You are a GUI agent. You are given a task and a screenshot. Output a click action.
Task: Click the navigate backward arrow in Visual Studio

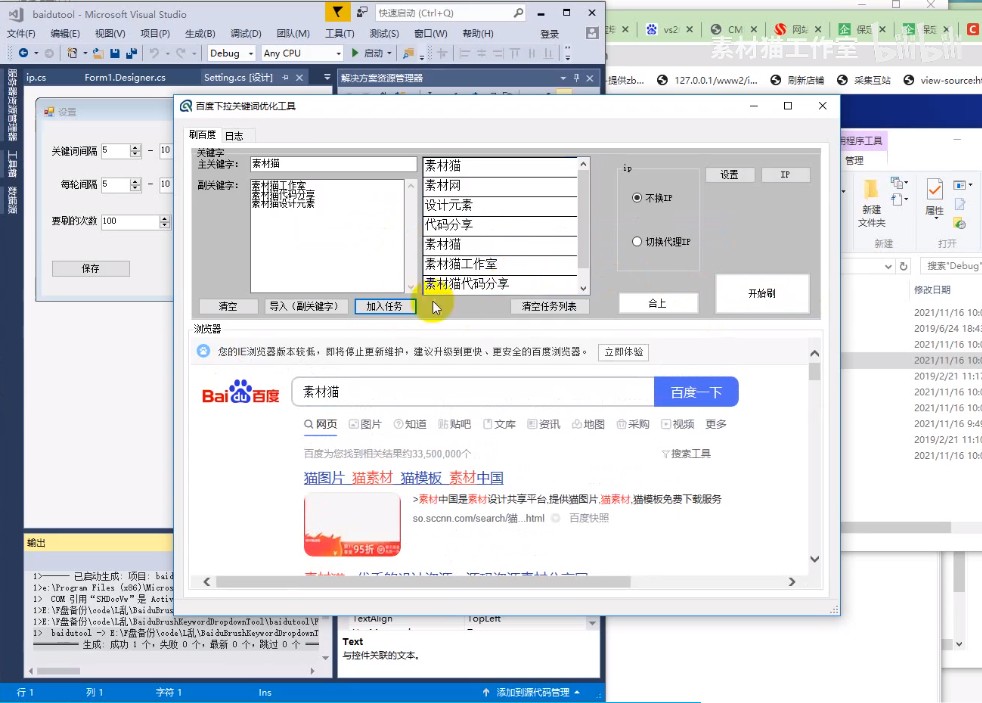click(23, 53)
